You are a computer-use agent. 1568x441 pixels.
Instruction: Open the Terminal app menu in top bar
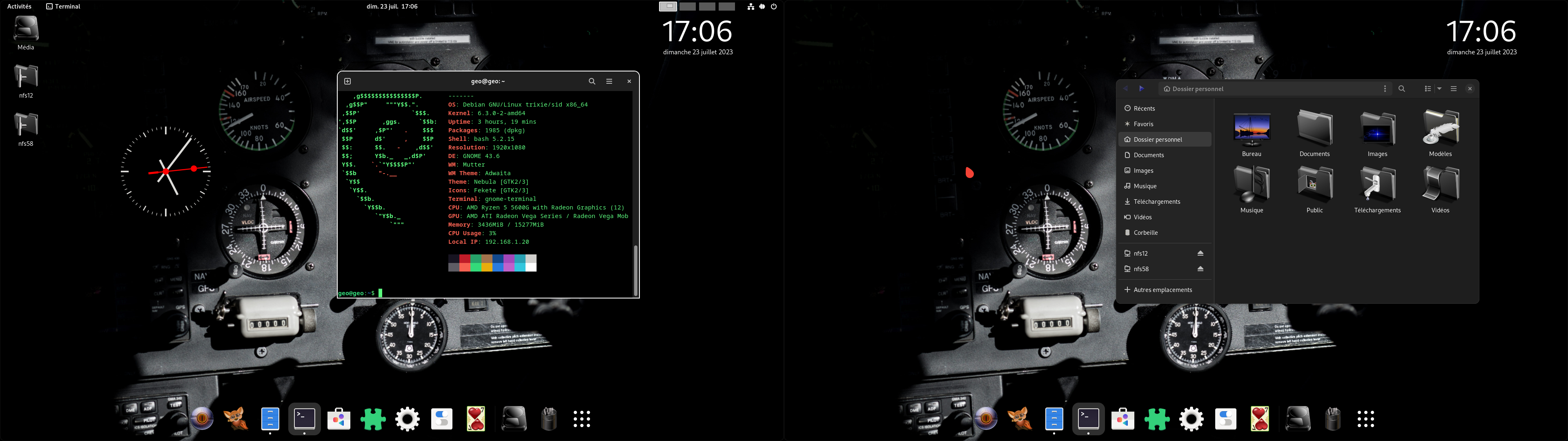coord(63,7)
